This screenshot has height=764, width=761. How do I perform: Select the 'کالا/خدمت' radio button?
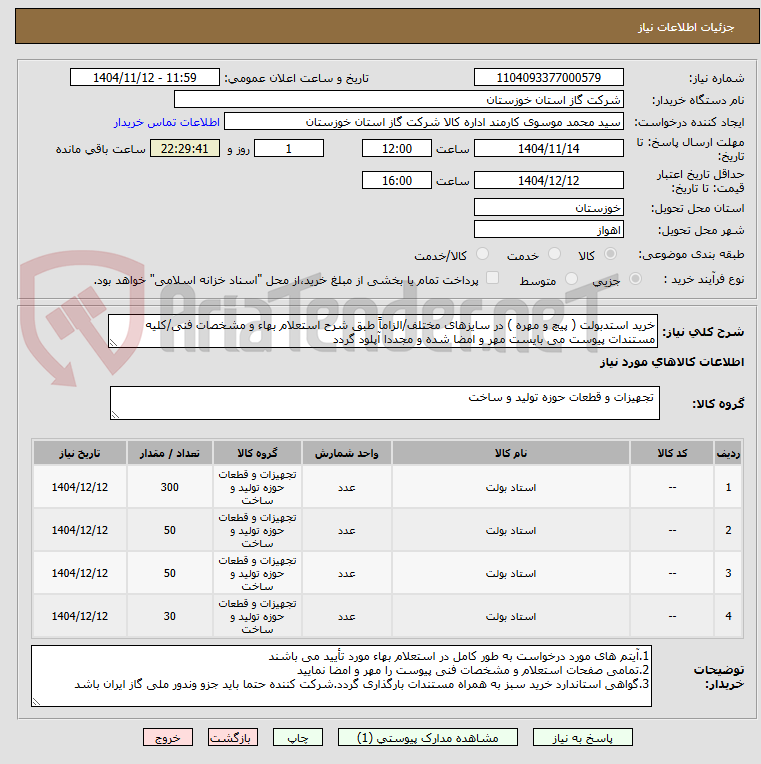click(x=482, y=254)
